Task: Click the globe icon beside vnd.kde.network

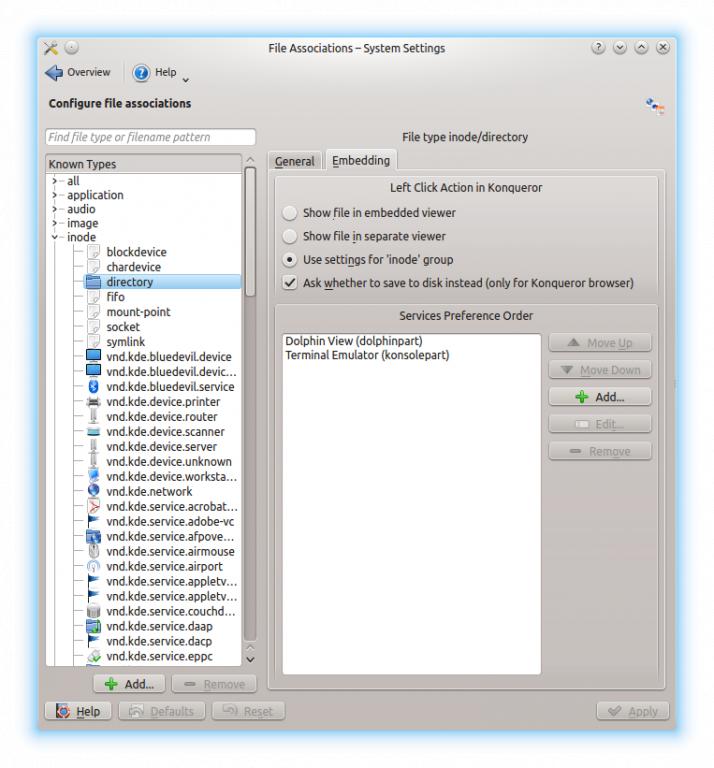Action: click(x=93, y=491)
